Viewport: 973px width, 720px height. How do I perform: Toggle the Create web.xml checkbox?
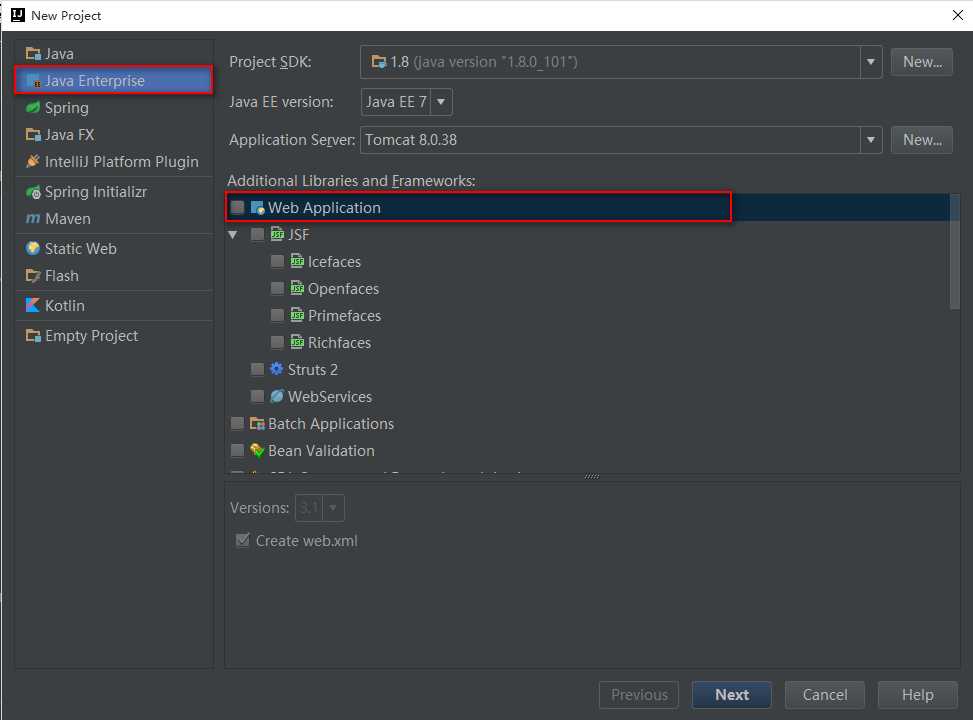243,540
